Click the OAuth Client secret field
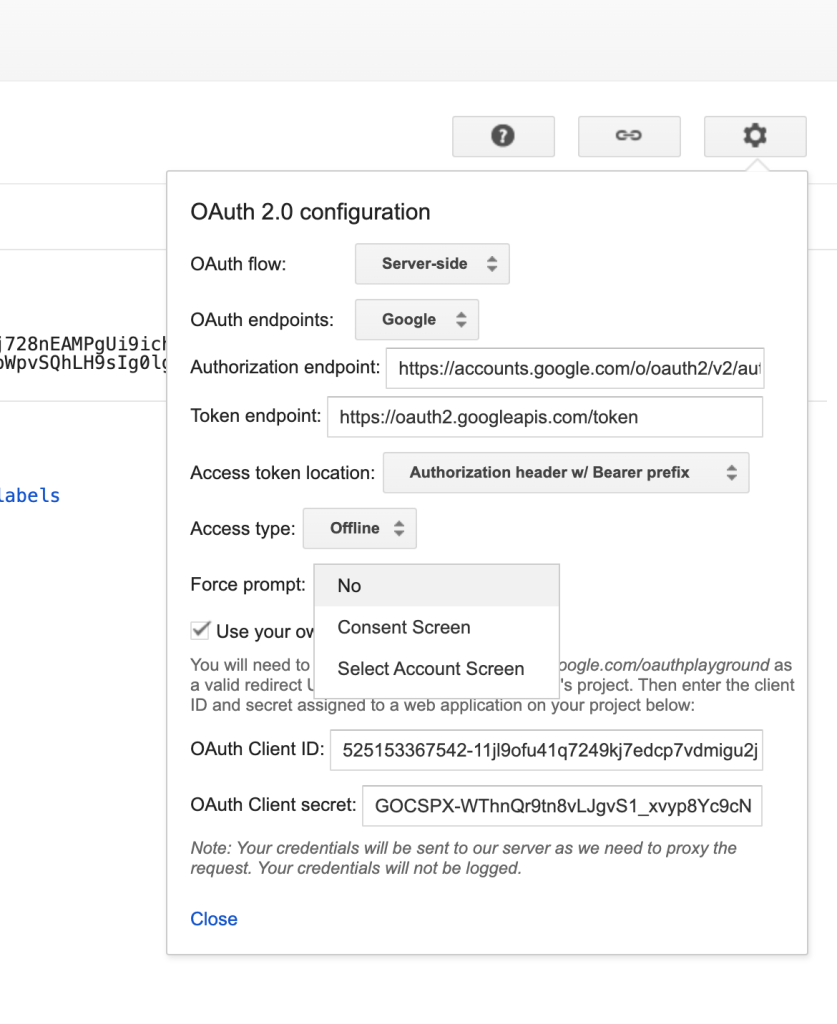 [562, 806]
